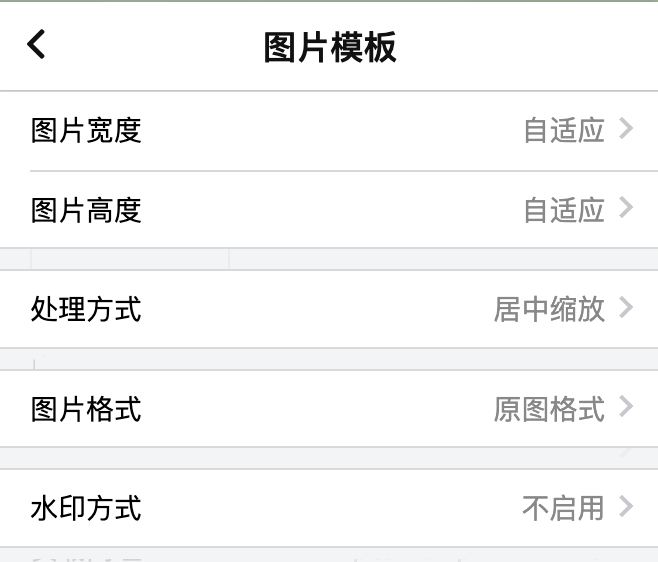Click the 图片模板 page title
Viewport: 658px width, 562px height.
point(330,47)
